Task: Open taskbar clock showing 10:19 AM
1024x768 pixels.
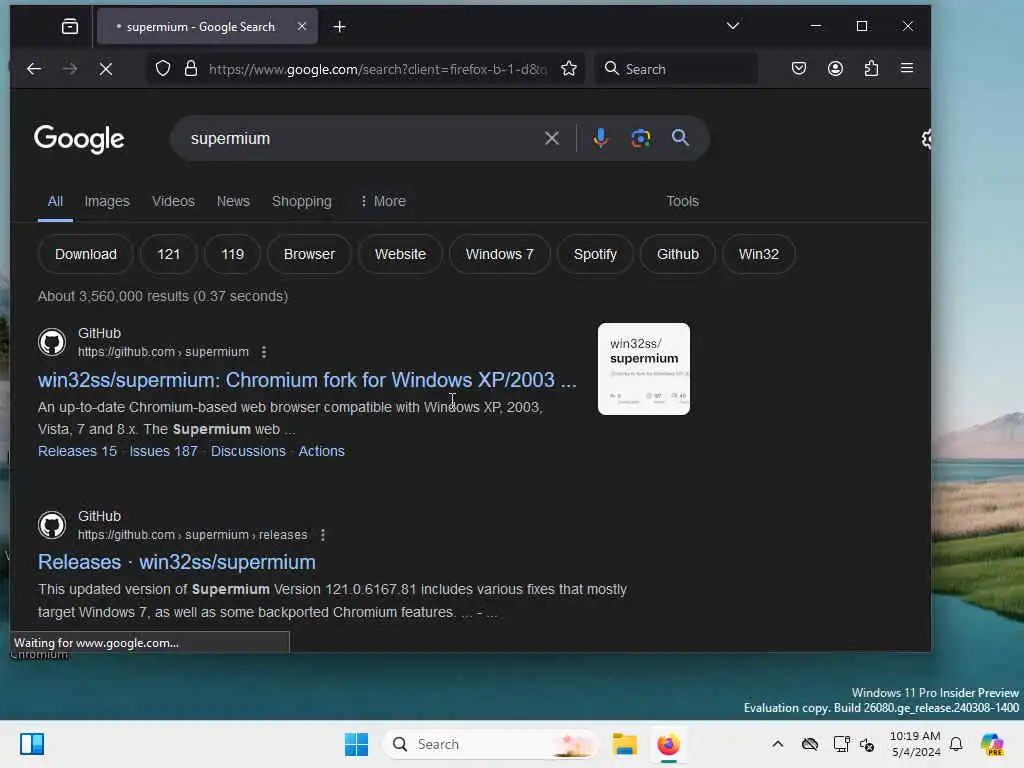Action: click(x=915, y=744)
